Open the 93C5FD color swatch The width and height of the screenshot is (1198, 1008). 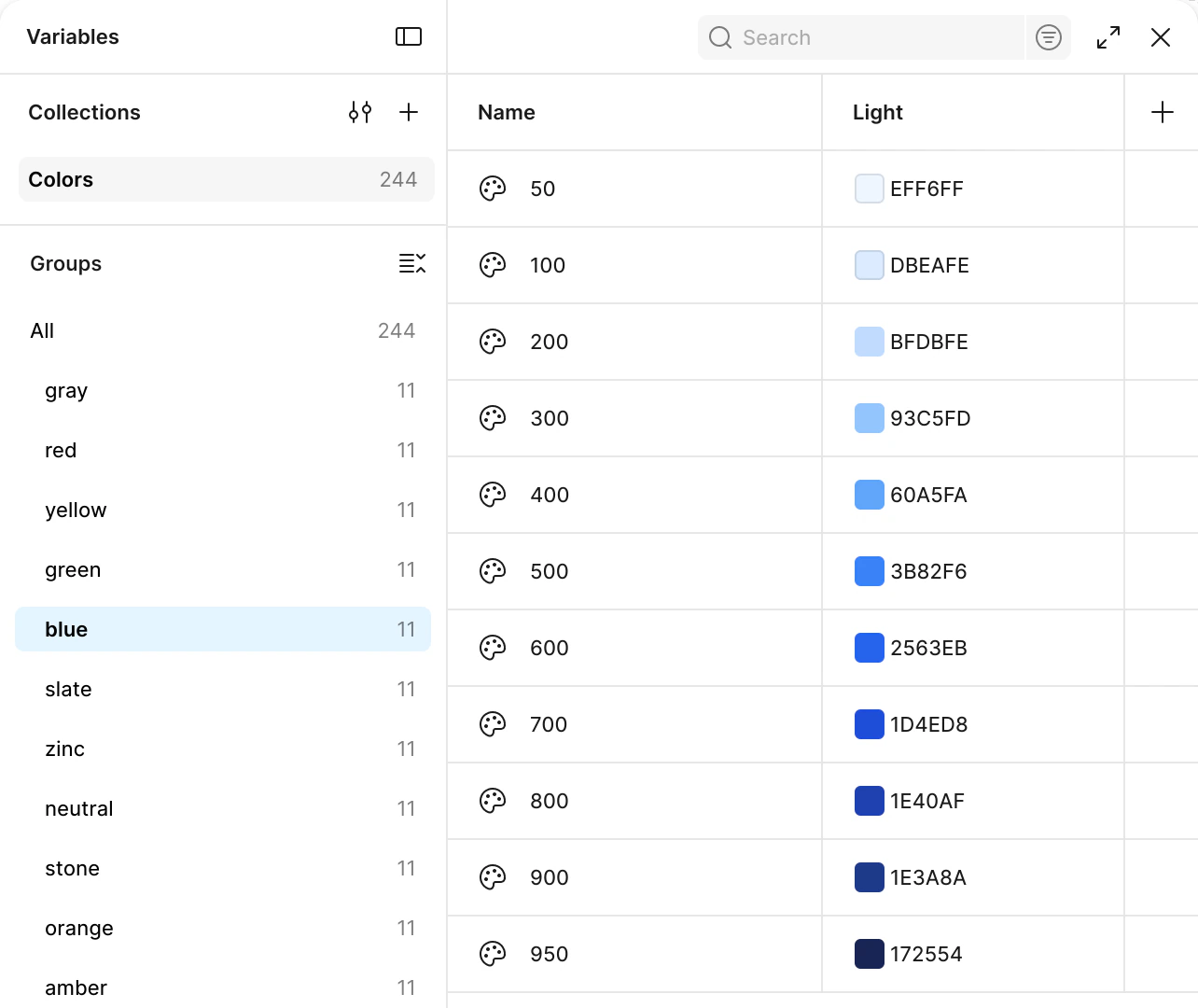[870, 418]
